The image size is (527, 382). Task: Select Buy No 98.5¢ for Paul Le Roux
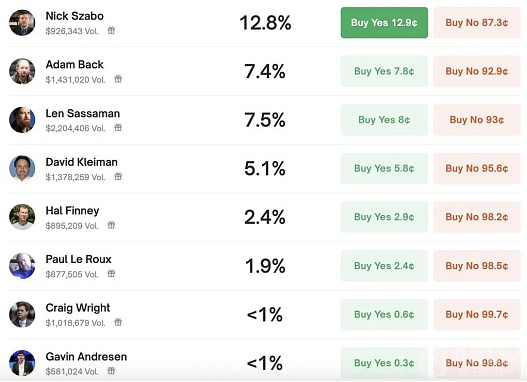477,266
